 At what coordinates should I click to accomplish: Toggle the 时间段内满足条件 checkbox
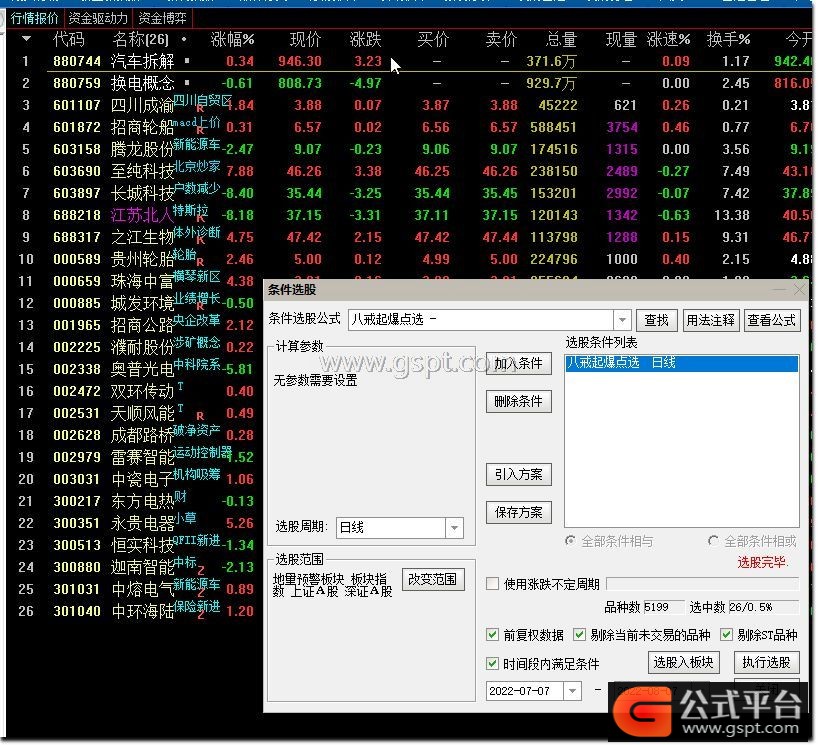(492, 663)
